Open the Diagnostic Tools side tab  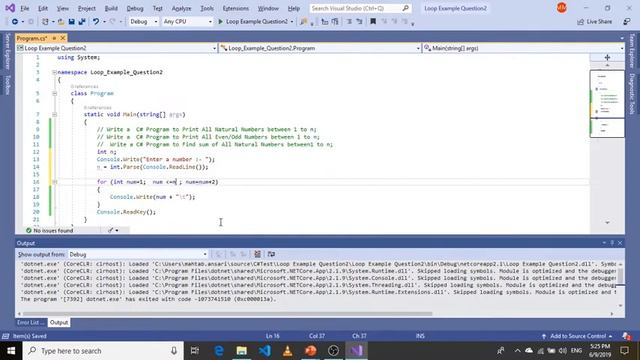[632, 94]
